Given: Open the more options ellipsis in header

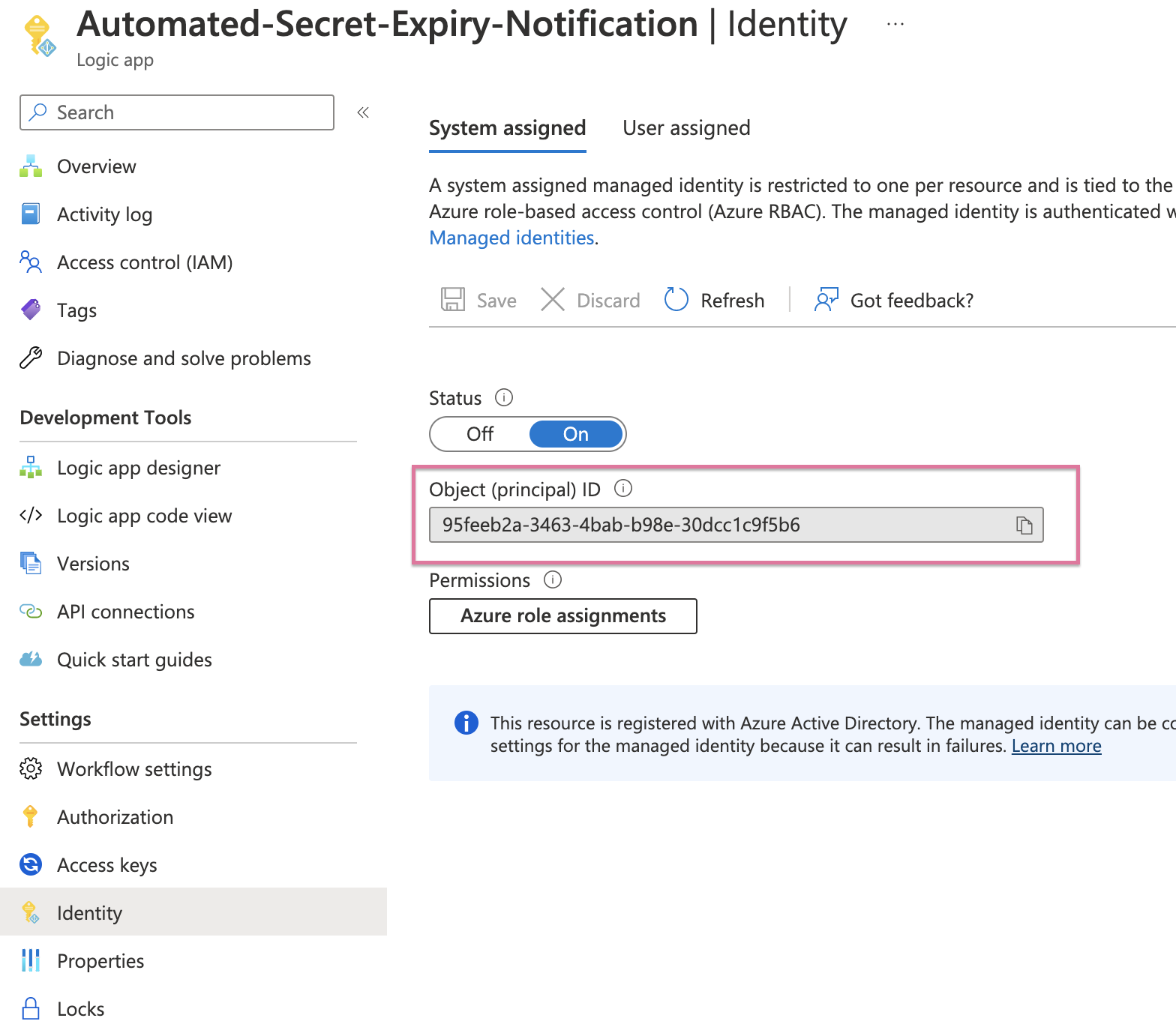Looking at the screenshot, I should coord(895,25).
